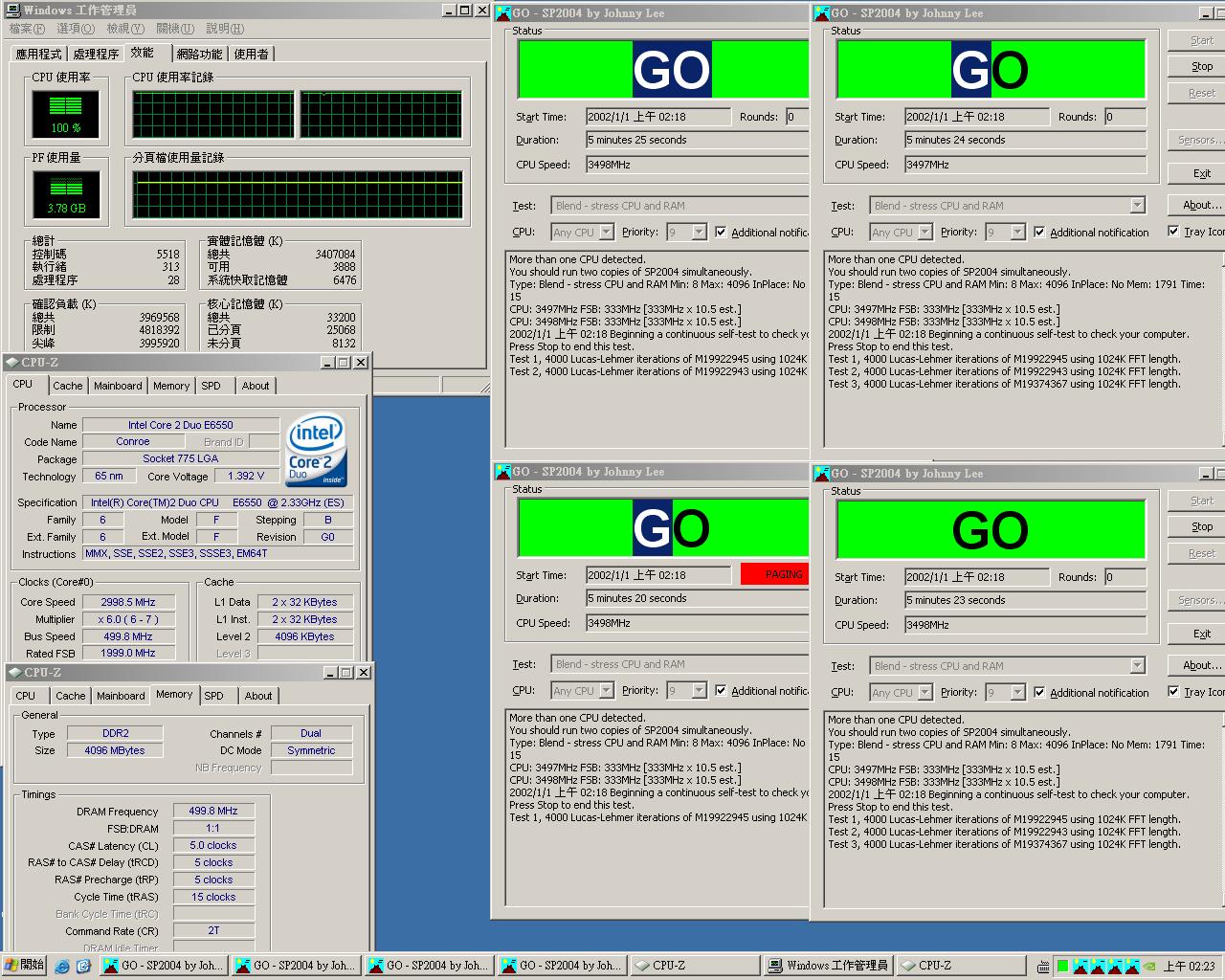
Task: Click the PF 使用量 3.78 GB gauge
Action: 65,194
